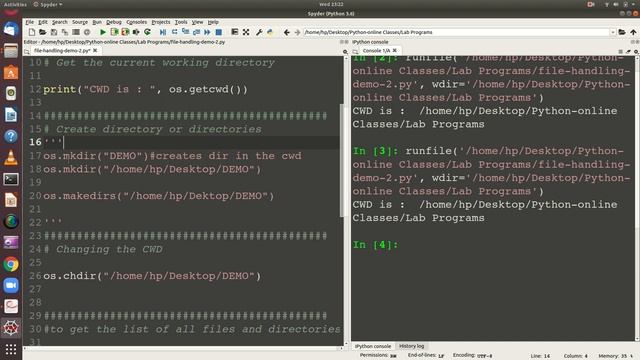Image resolution: width=640 pixels, height=360 pixels.
Task: Open the Help menu
Action: [213, 22]
